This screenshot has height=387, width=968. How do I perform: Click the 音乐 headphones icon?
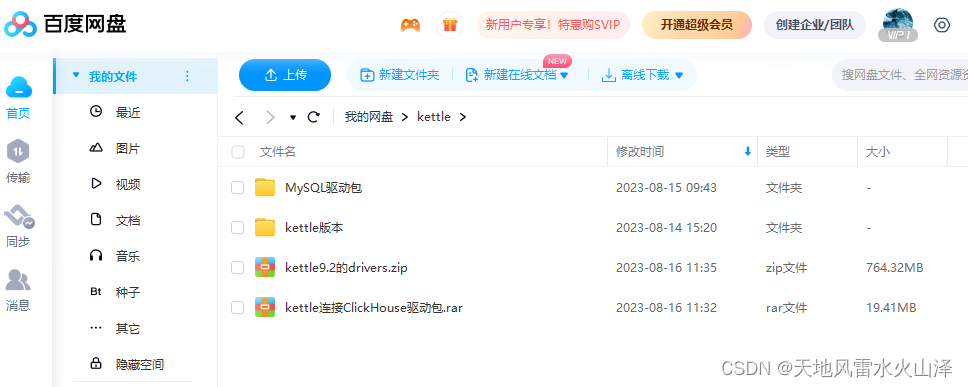(96, 255)
